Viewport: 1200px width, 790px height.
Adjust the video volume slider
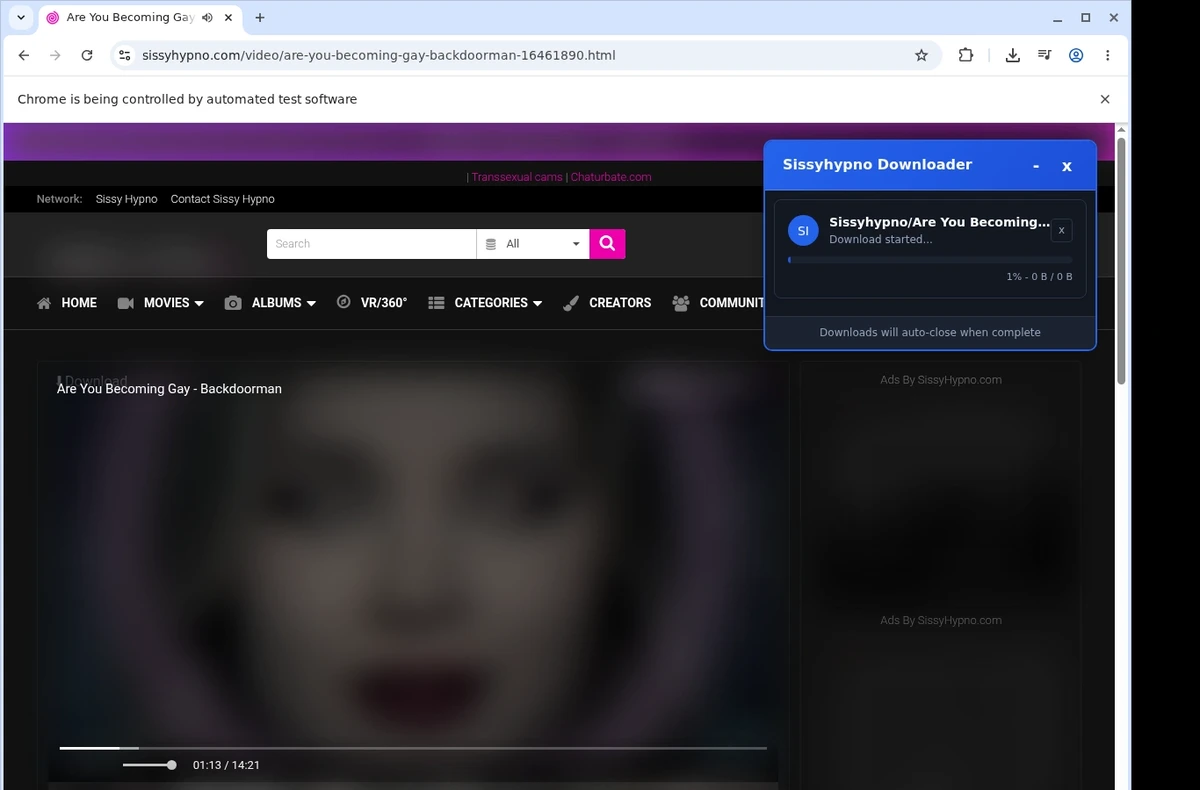point(149,765)
